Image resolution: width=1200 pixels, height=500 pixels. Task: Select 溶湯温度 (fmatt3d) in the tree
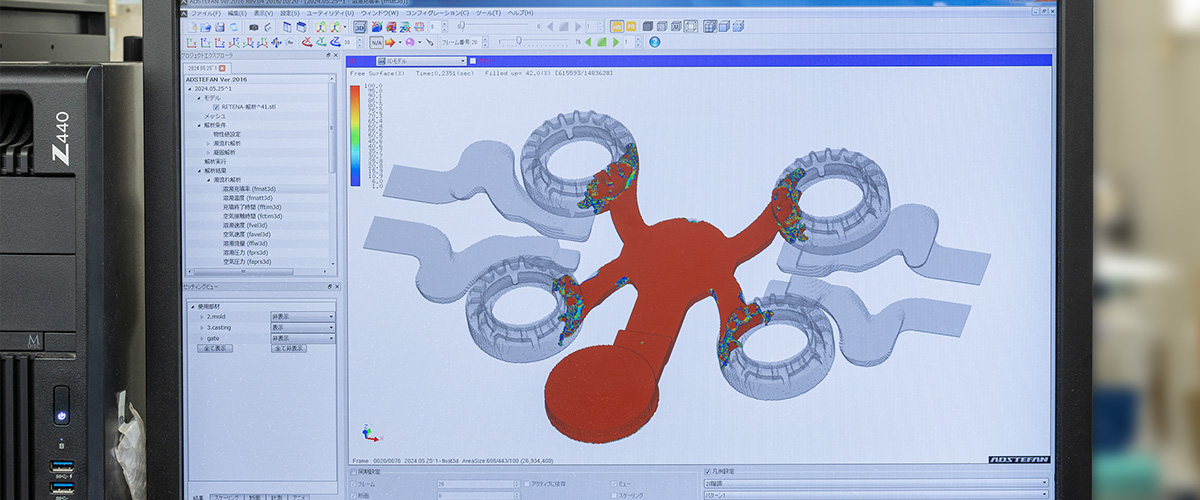click(x=247, y=198)
